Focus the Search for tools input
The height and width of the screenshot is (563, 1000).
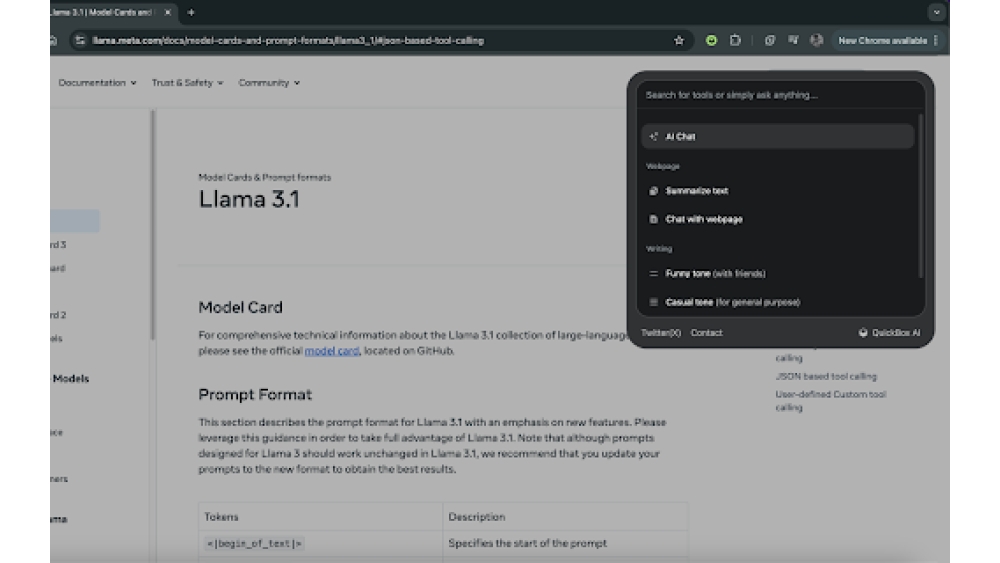coord(781,95)
